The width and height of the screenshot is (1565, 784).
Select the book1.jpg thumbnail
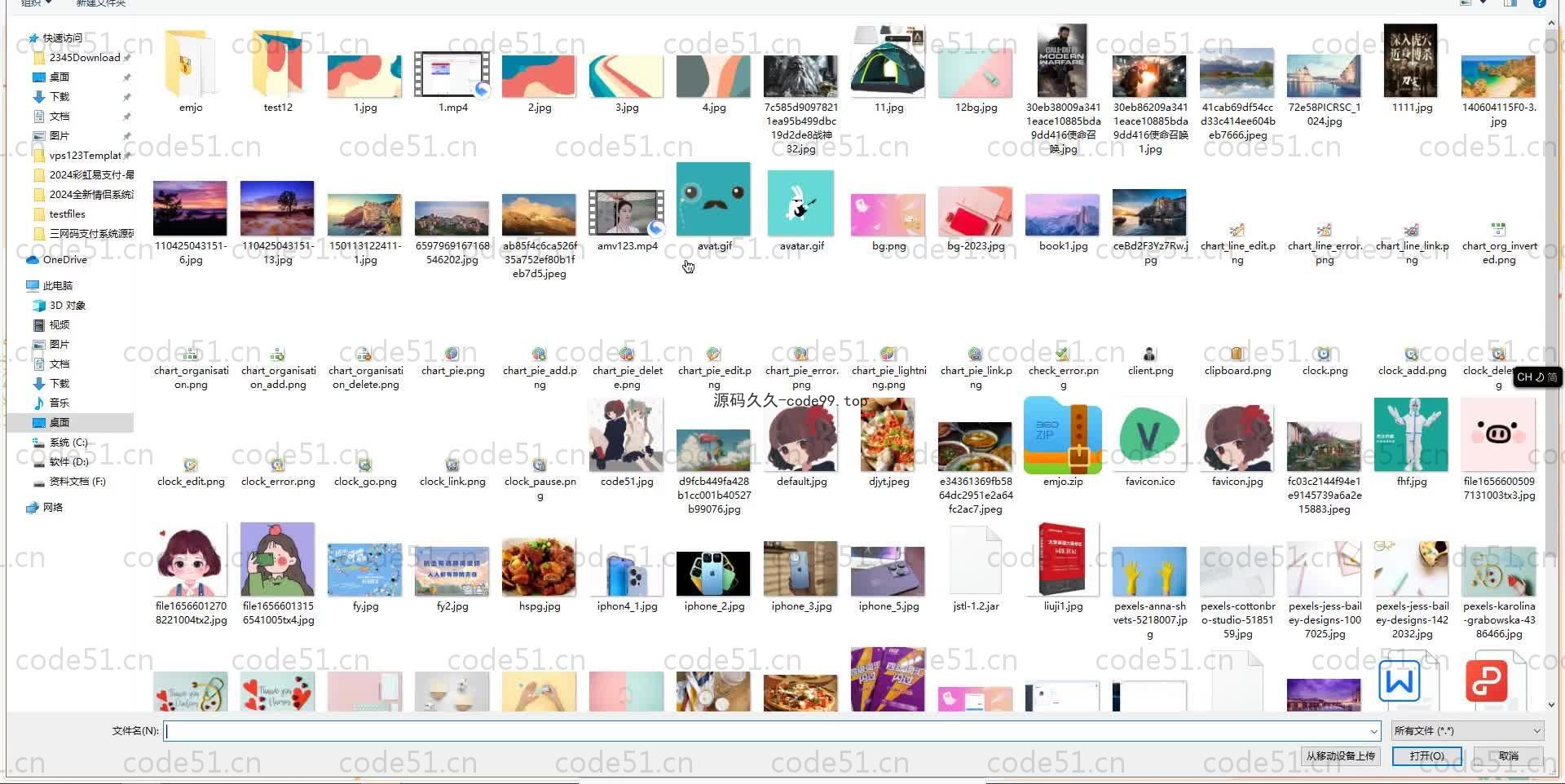(1063, 215)
